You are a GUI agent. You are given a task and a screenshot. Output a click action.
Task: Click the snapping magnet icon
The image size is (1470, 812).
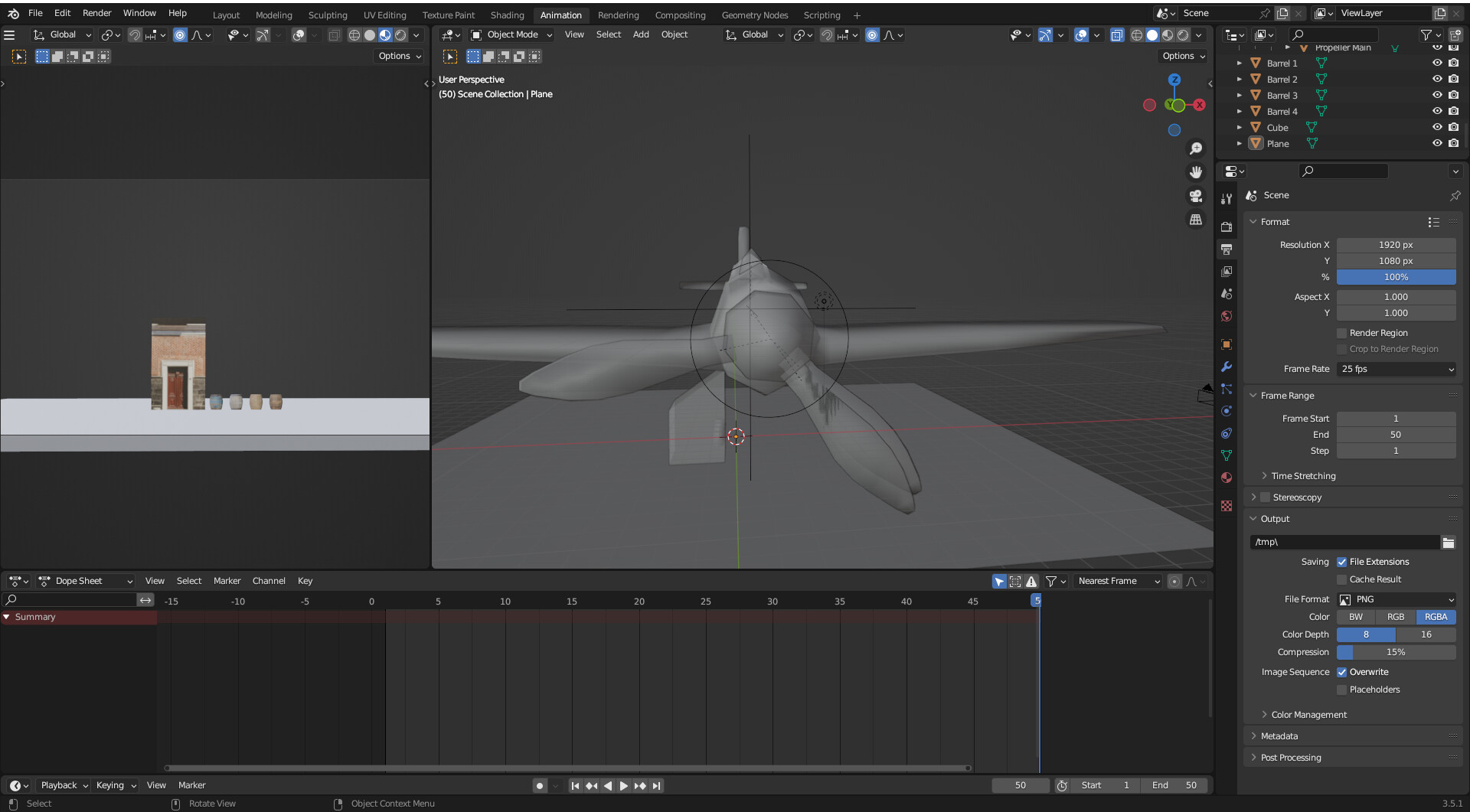coord(826,35)
